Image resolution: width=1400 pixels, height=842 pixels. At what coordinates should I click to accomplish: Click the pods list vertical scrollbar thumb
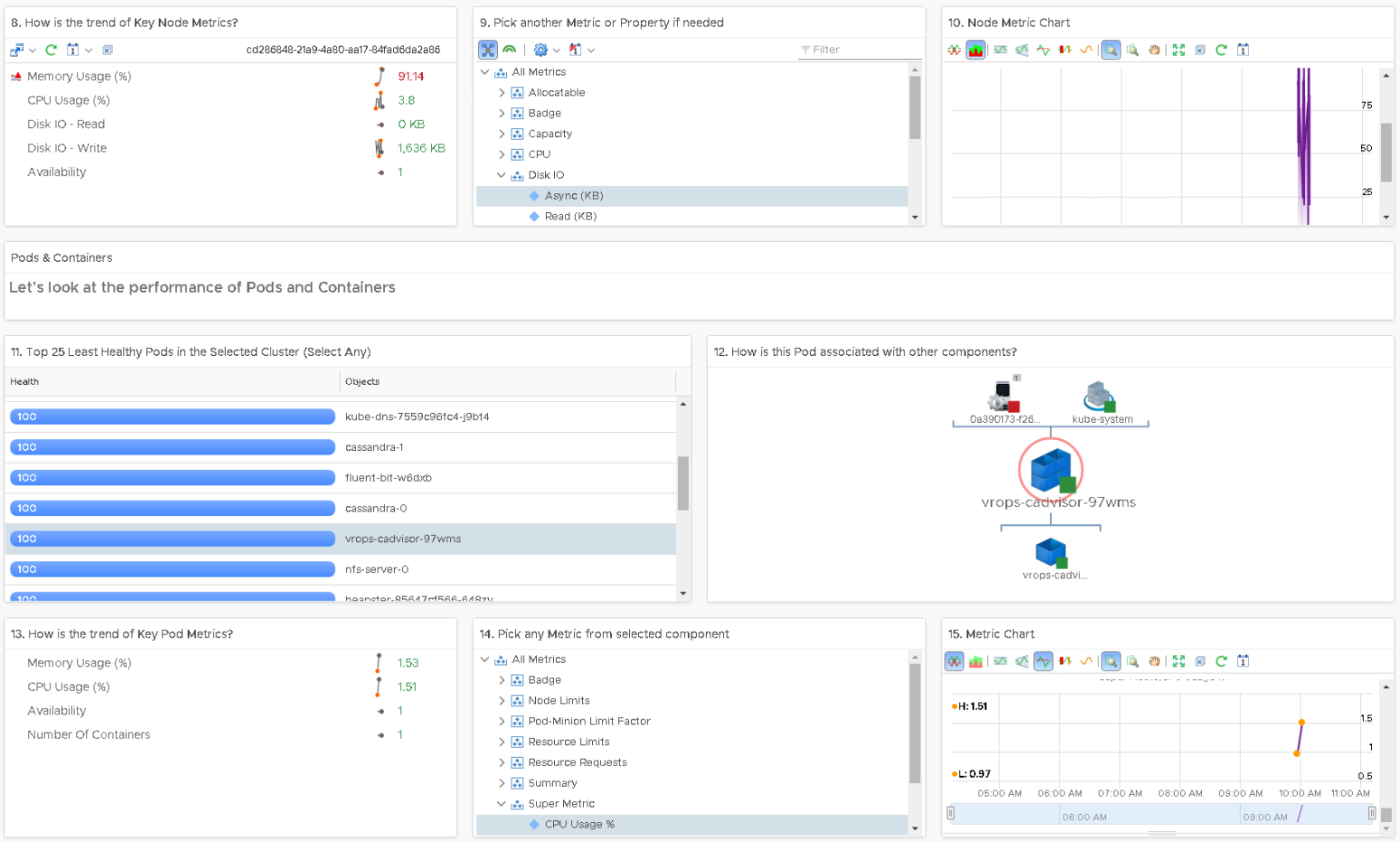683,483
